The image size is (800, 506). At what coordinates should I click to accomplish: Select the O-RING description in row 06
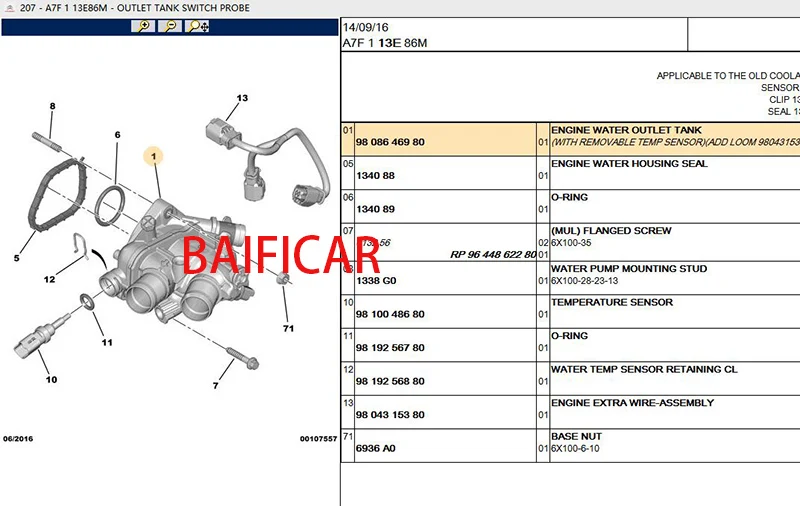[x=569, y=197]
